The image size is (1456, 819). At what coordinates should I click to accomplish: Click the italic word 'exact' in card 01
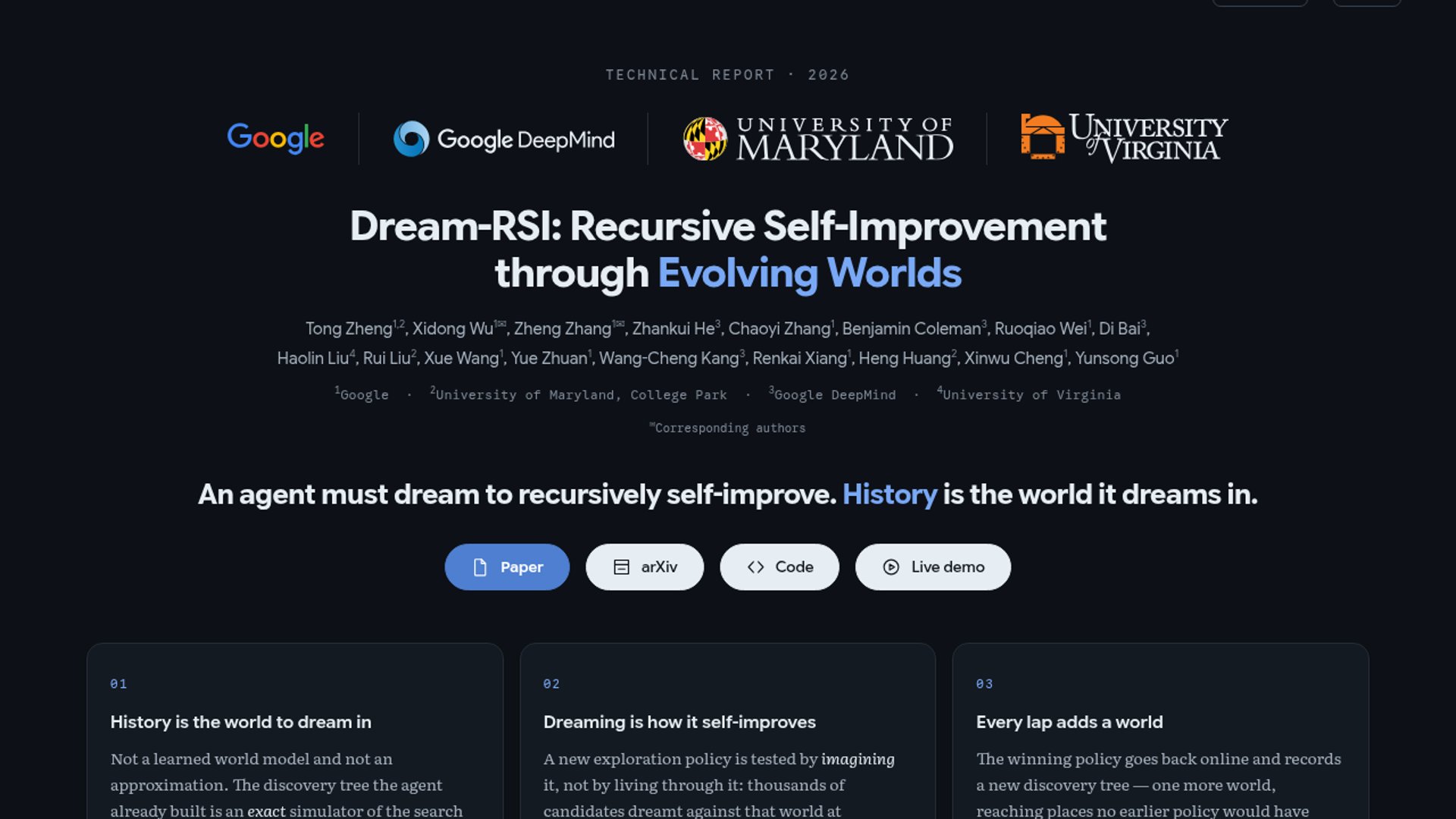click(x=266, y=811)
